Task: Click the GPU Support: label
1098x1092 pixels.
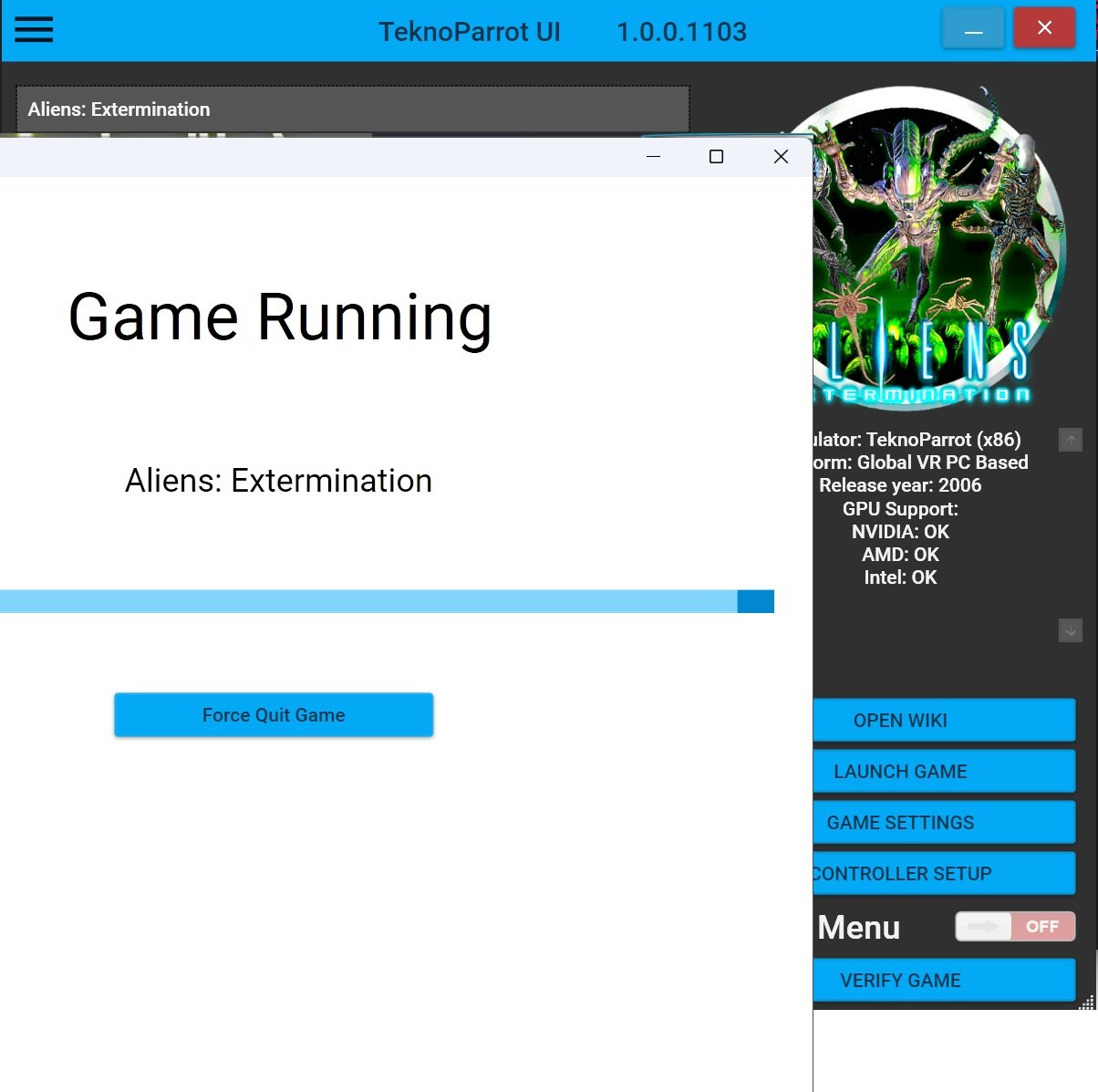Action: pos(900,509)
